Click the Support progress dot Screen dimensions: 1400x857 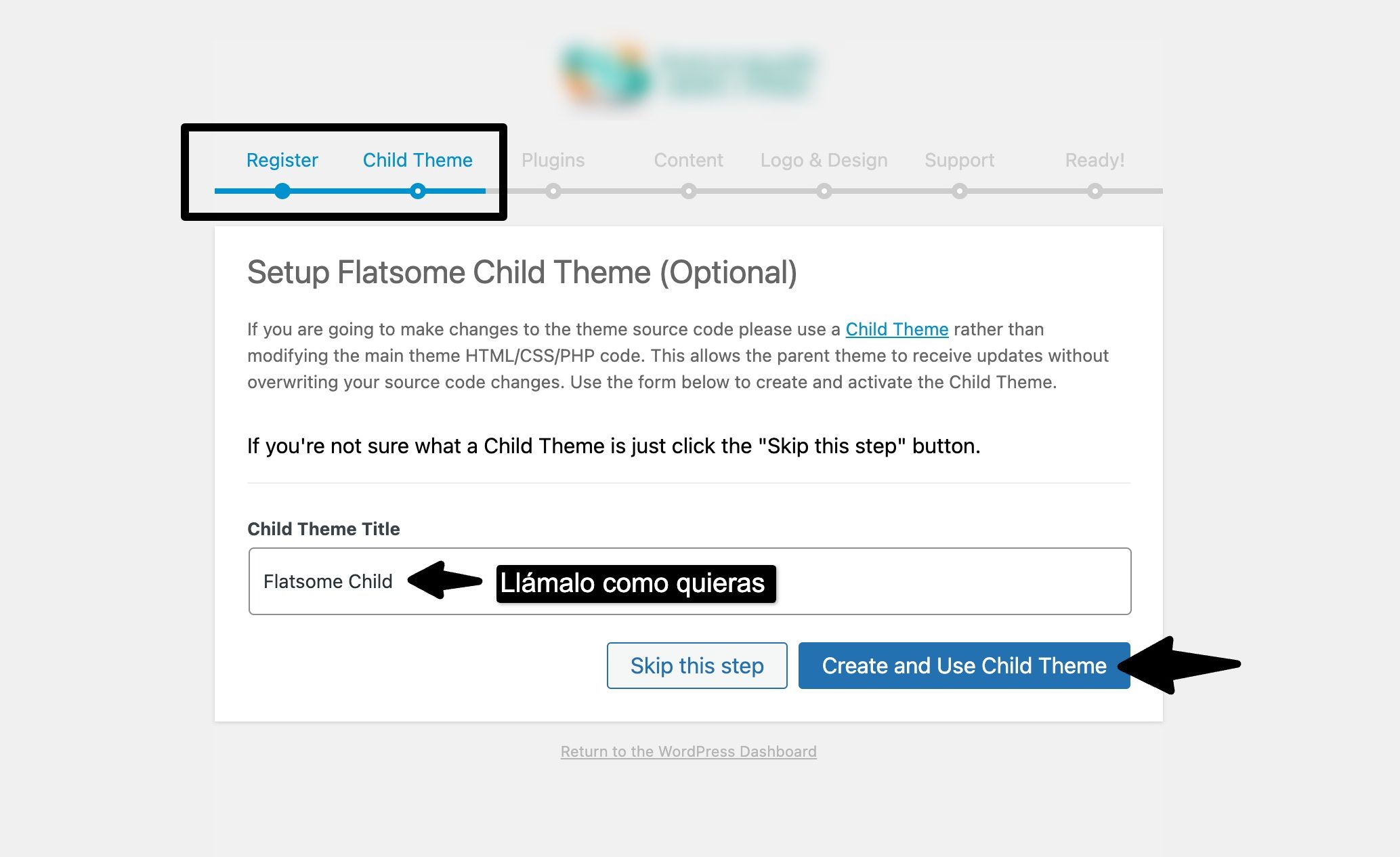pyautogui.click(x=960, y=191)
